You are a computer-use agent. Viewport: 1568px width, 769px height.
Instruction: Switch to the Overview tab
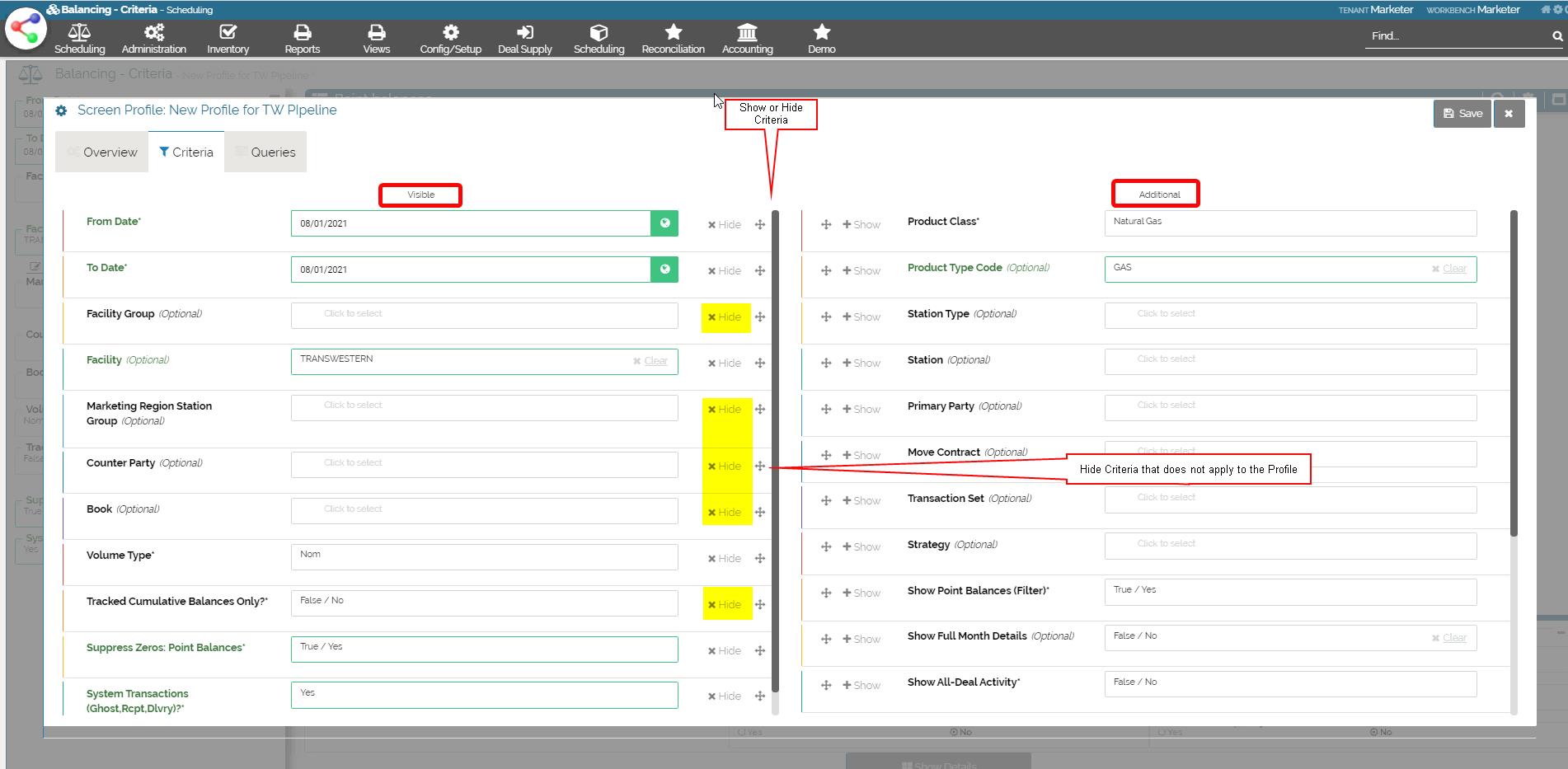point(102,152)
